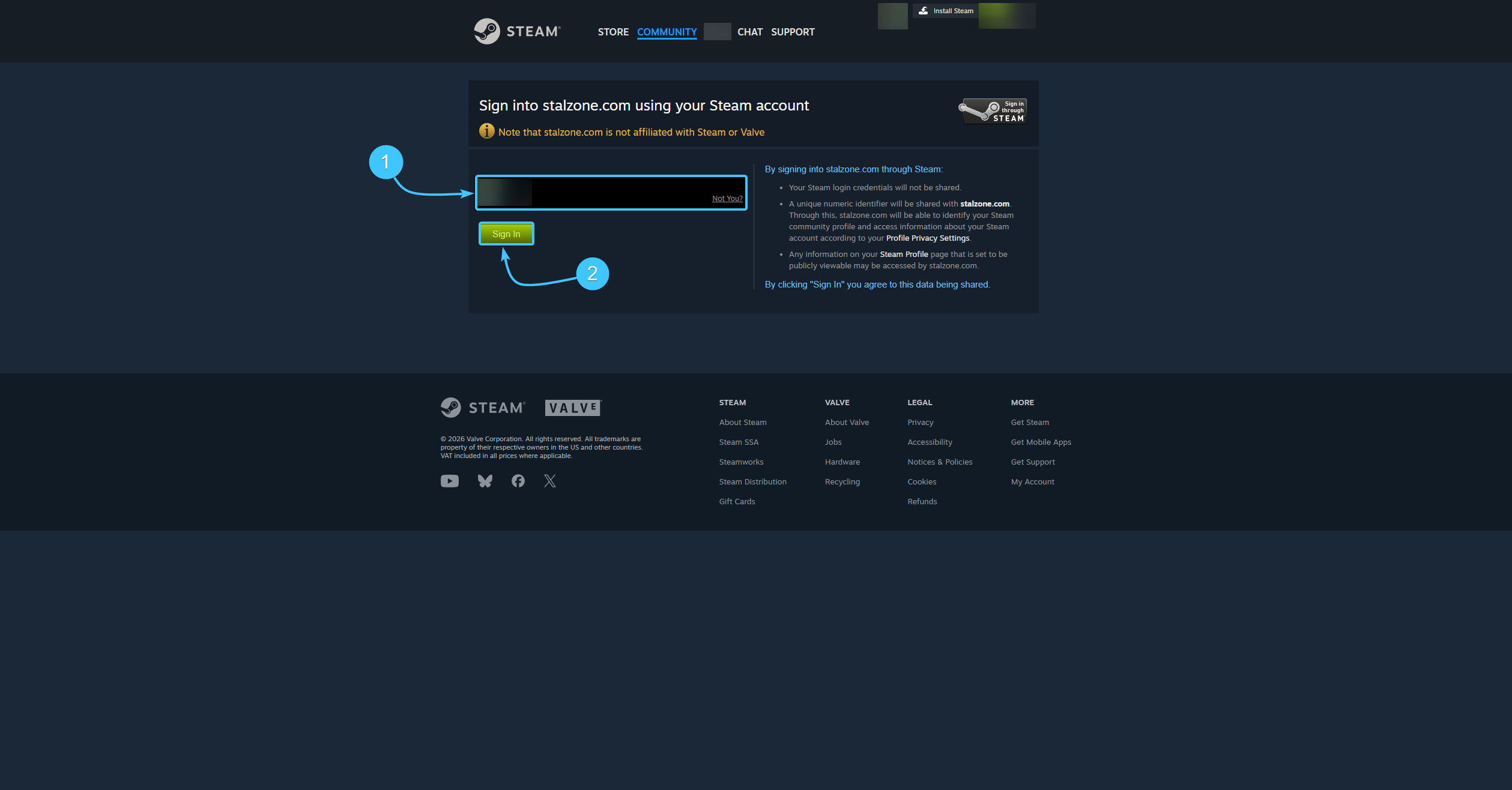Viewport: 1512px width, 790px height.
Task: Click the account avatar in login box
Action: click(x=505, y=193)
